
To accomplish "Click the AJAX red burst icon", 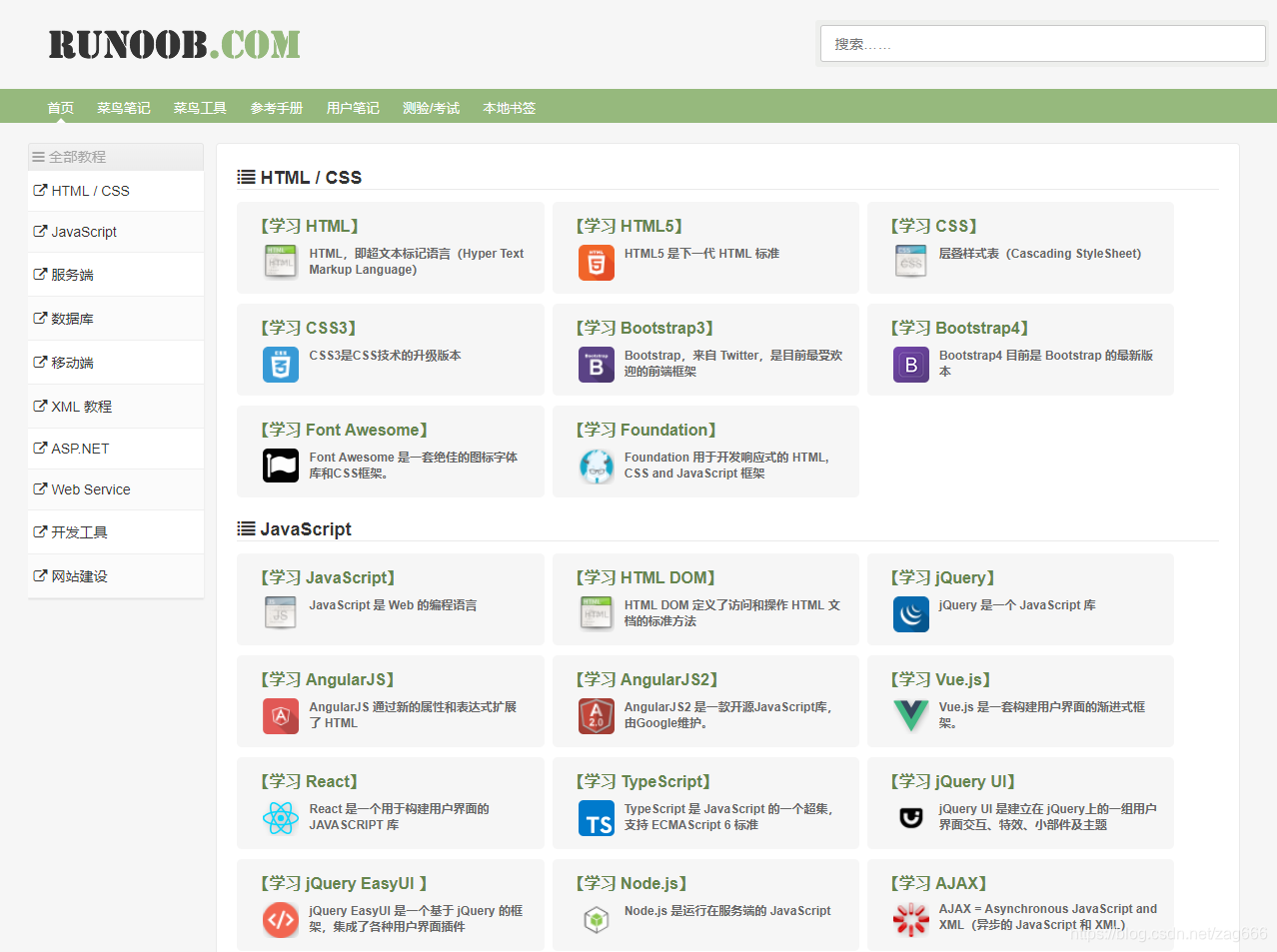I will point(911,920).
